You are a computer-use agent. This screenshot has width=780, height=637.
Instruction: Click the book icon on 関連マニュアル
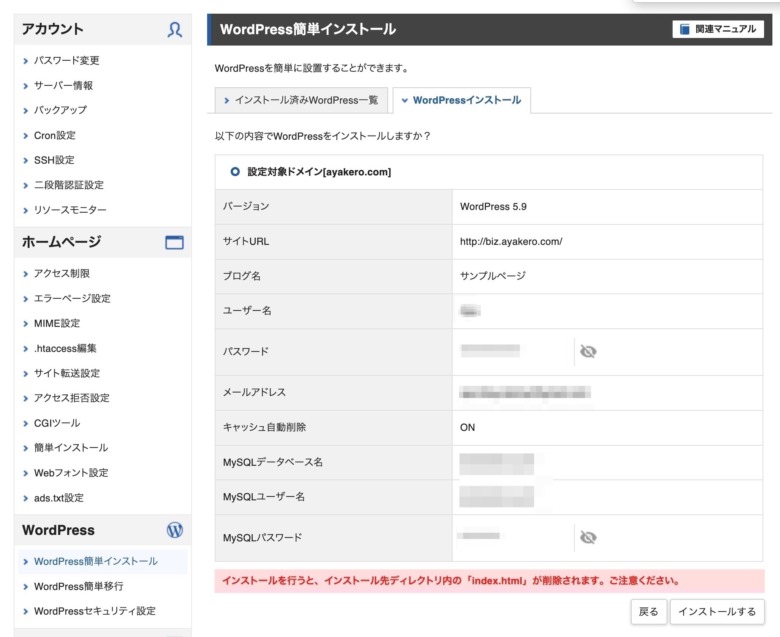pyautogui.click(x=684, y=29)
